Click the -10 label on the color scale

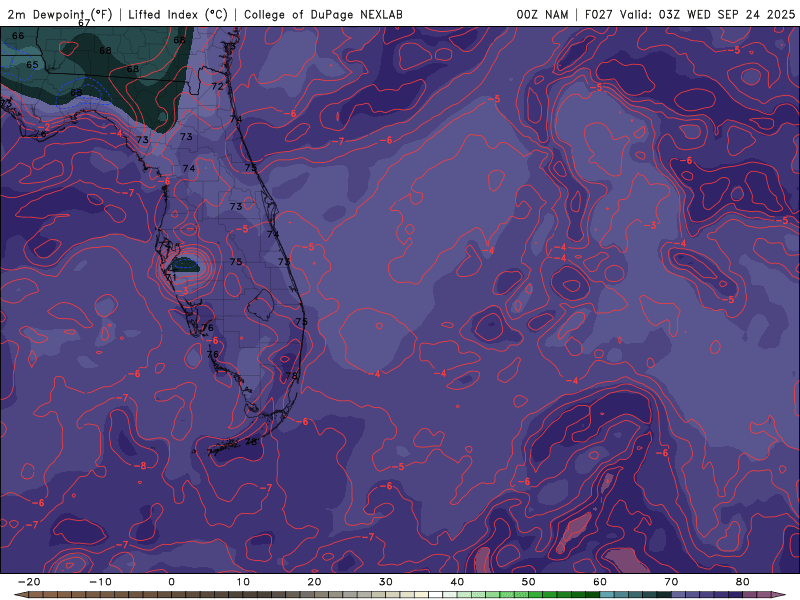[100, 582]
